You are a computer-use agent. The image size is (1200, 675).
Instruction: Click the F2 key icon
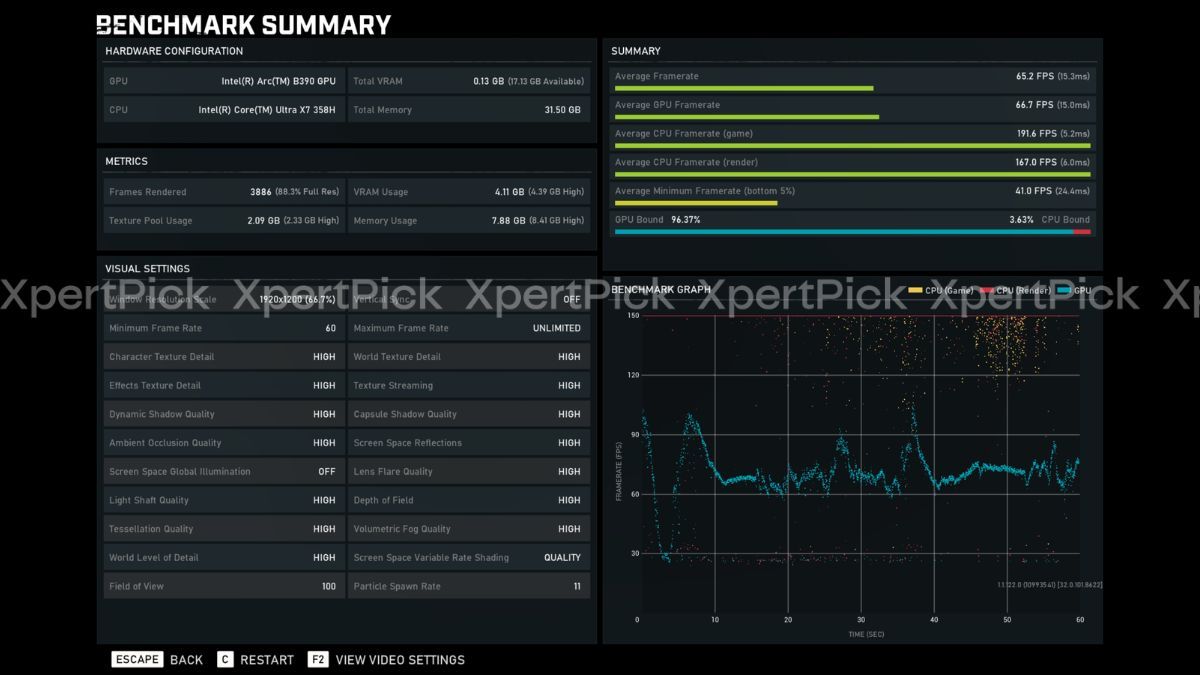click(318, 659)
